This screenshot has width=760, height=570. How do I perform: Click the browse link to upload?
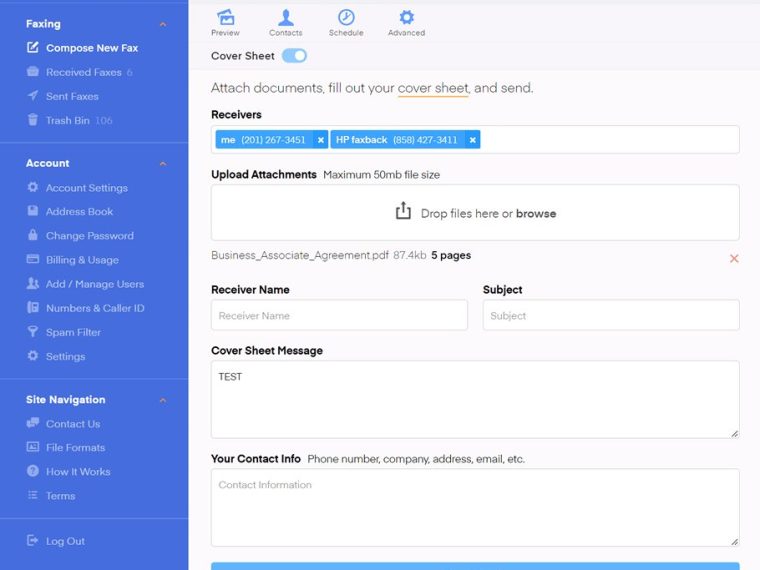(536, 213)
